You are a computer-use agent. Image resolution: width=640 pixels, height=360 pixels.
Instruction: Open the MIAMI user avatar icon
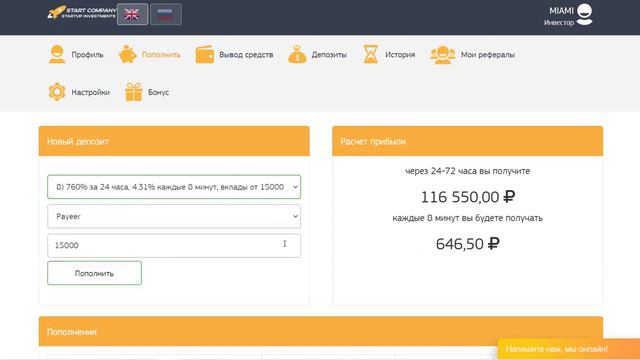(x=584, y=14)
